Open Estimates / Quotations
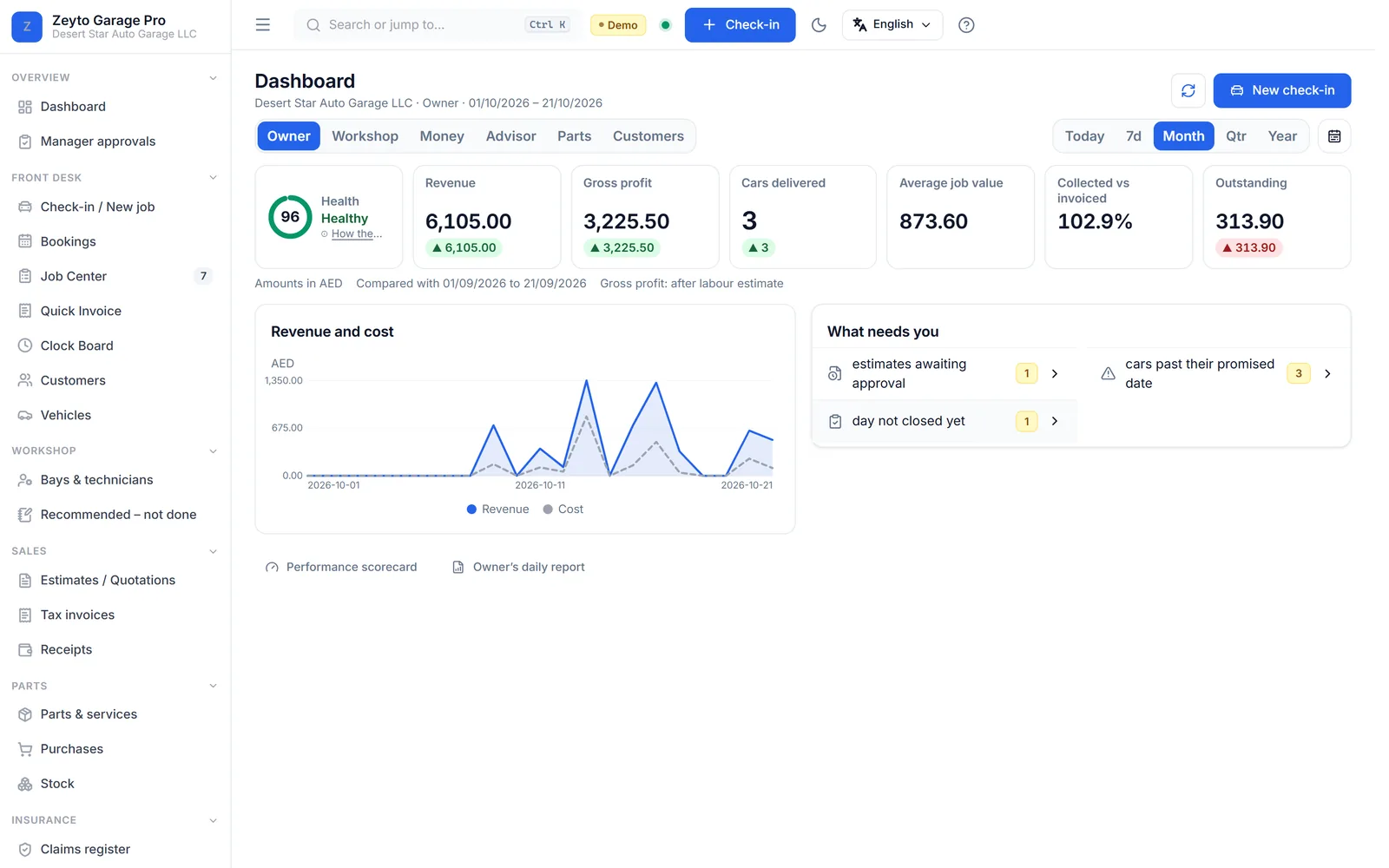Screen dimensions: 1389x868 tap(115, 580)
